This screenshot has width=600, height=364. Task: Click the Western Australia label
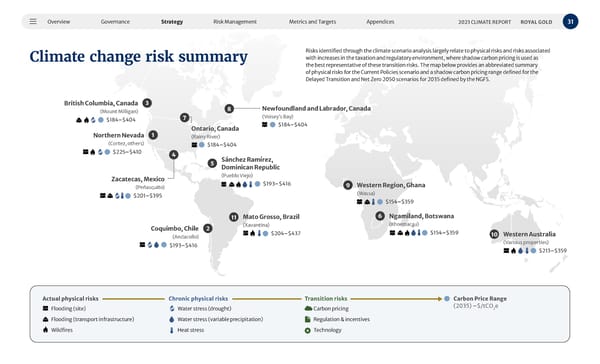(530, 234)
